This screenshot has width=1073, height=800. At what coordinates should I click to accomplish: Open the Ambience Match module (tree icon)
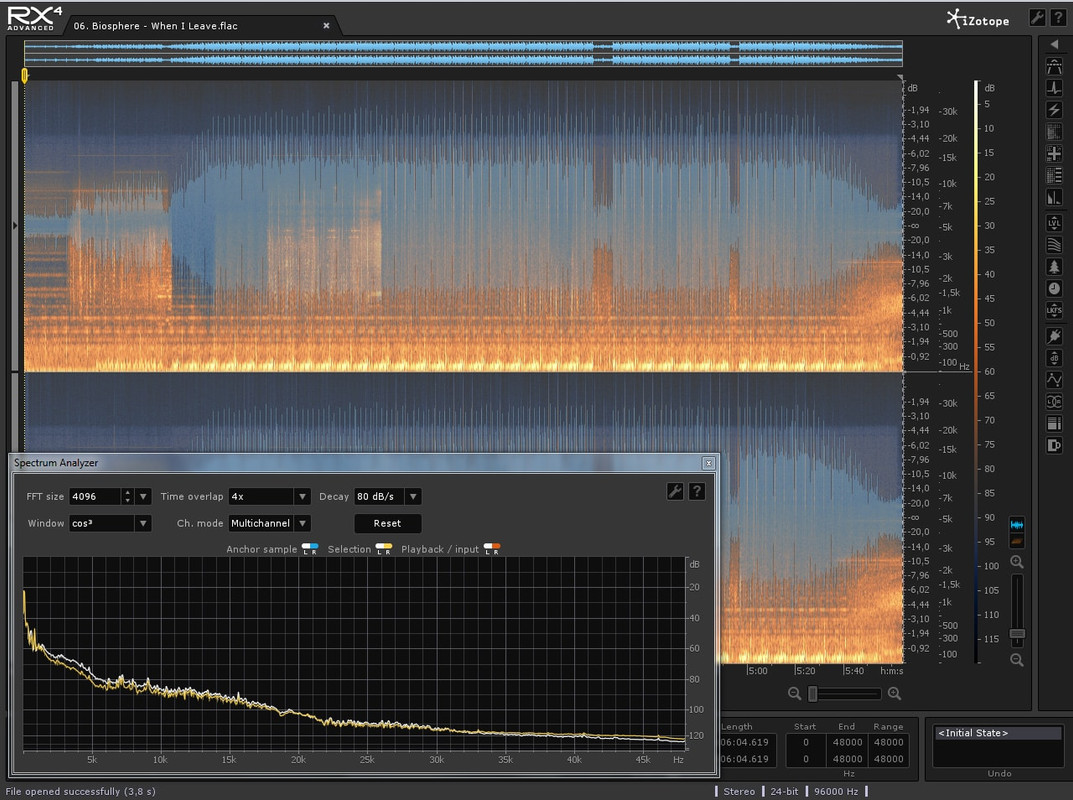point(1054,267)
